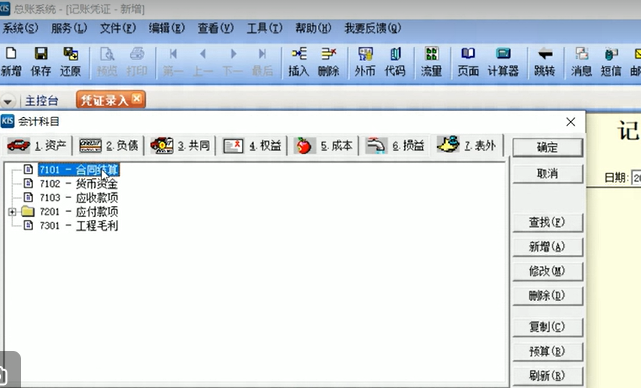Click the 日期 date input field

coord(636,177)
